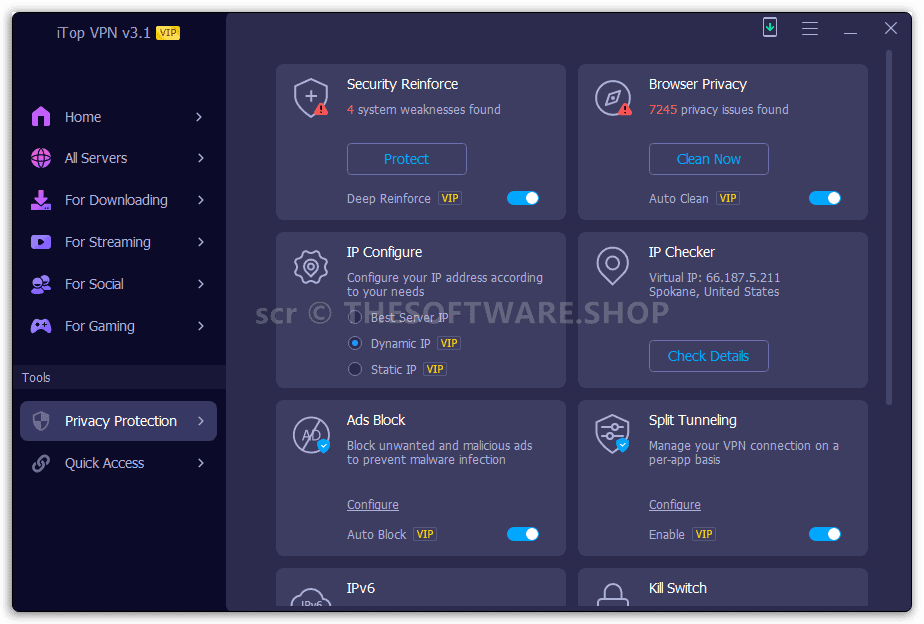Expand the For Streaming chevron arrow
Image resolution: width=924 pixels, height=624 pixels.
coord(201,242)
